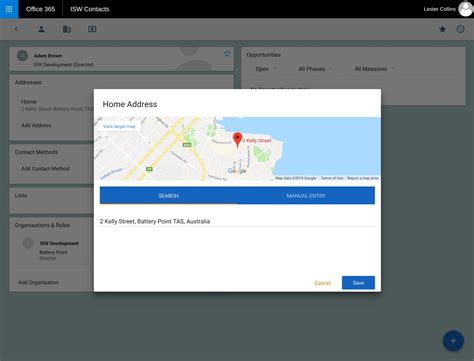Click the Add Address link
Image resolution: width=474 pixels, height=361 pixels.
click(36, 125)
